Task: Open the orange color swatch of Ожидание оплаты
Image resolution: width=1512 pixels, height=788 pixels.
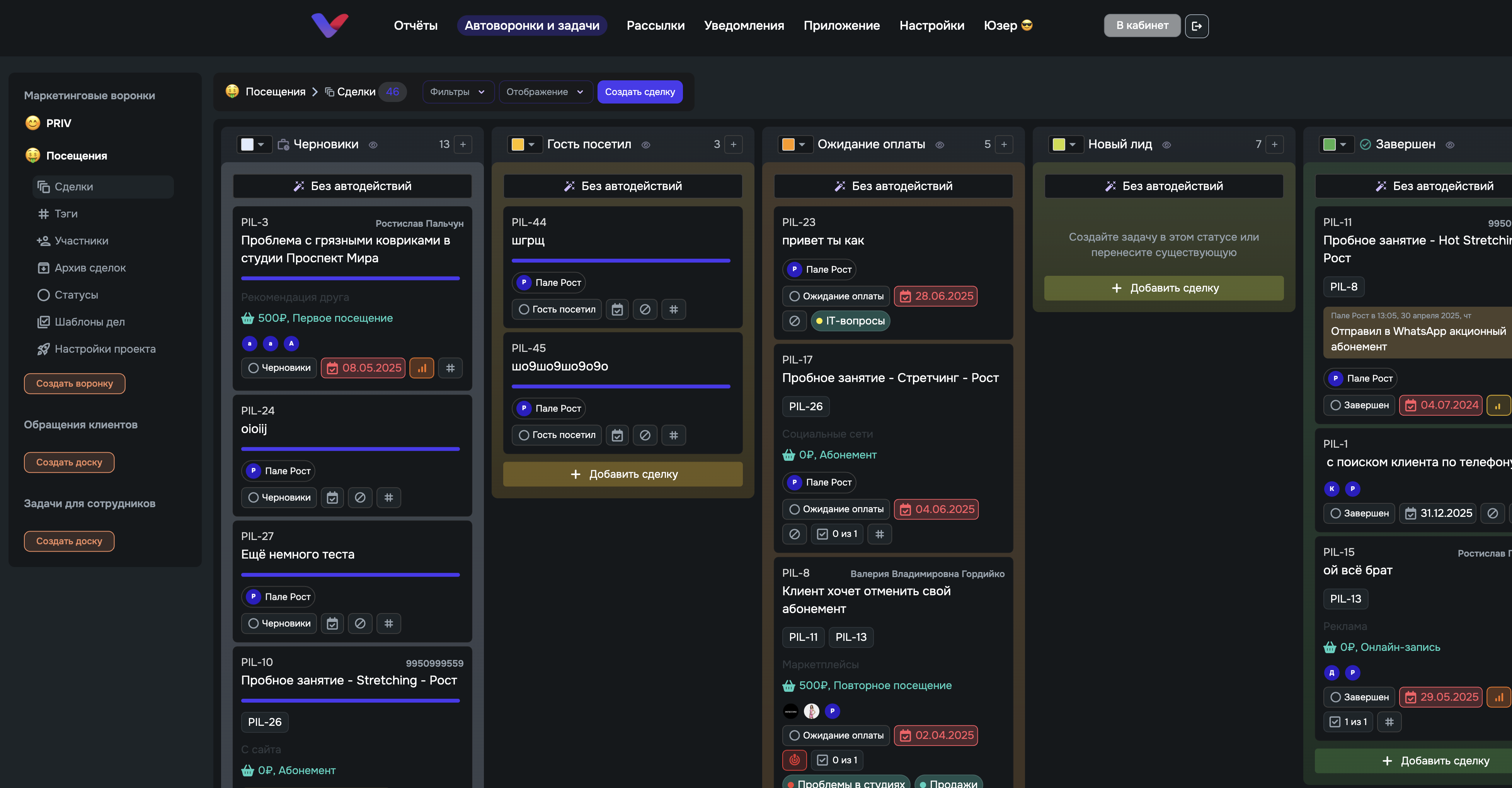Action: tap(788, 144)
